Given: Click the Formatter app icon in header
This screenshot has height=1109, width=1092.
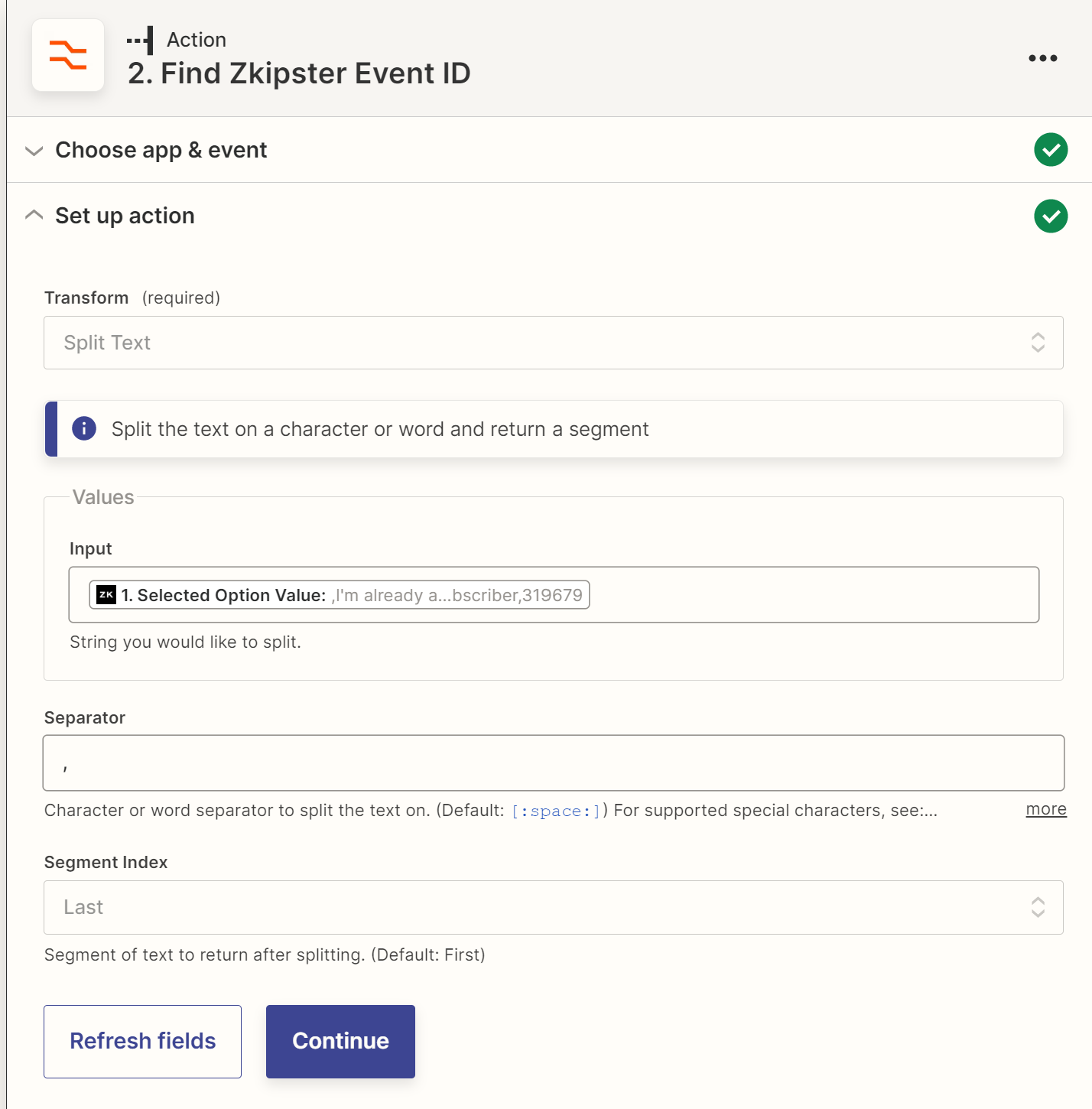Looking at the screenshot, I should (68, 55).
